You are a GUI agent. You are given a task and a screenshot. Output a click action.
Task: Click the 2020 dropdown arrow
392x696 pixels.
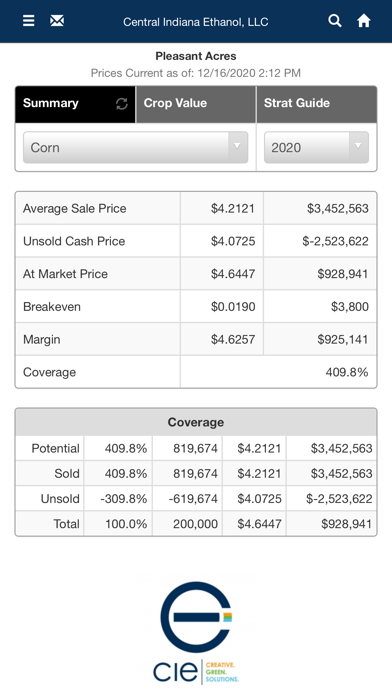point(358,147)
